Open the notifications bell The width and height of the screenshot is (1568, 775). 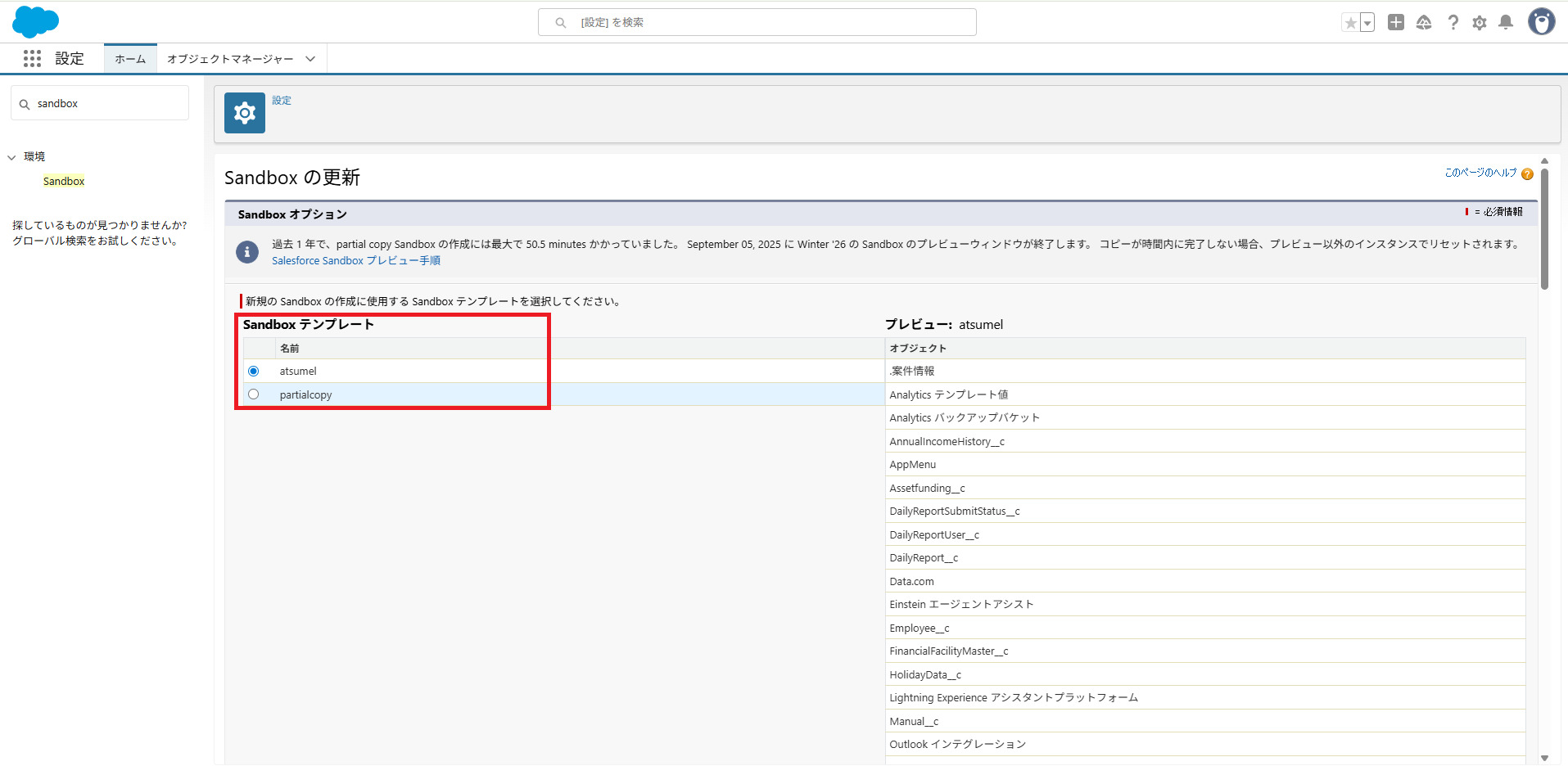tap(1506, 23)
